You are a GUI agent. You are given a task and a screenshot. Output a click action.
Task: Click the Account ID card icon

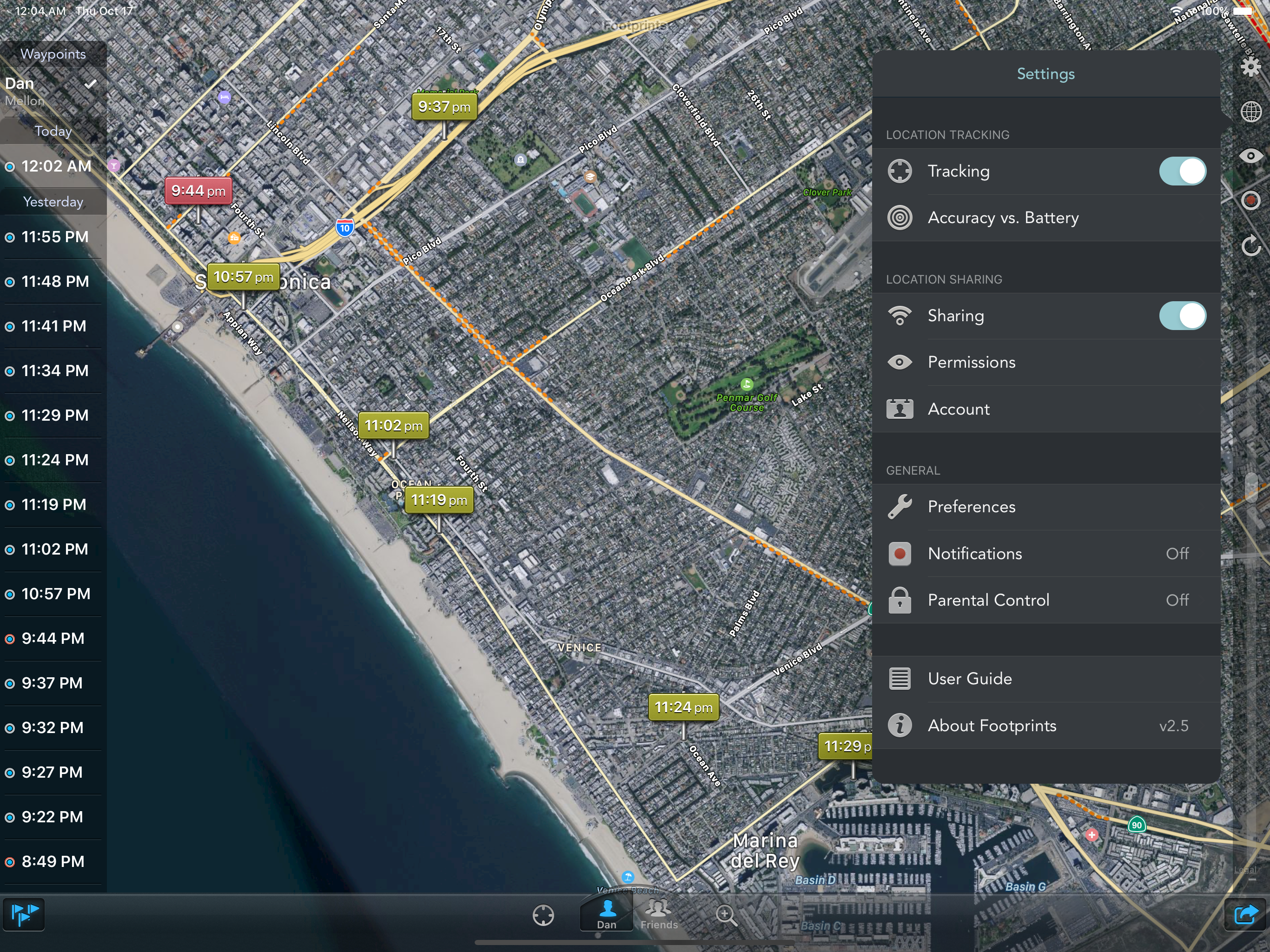click(x=900, y=409)
